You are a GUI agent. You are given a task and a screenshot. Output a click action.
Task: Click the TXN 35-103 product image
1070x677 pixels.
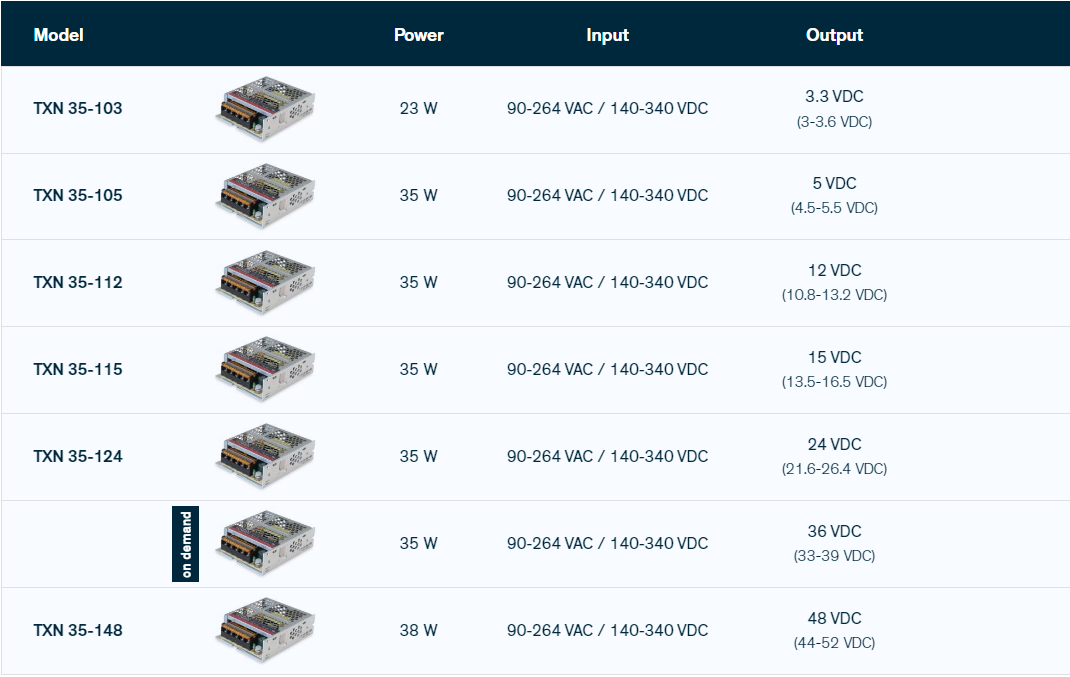point(265,109)
